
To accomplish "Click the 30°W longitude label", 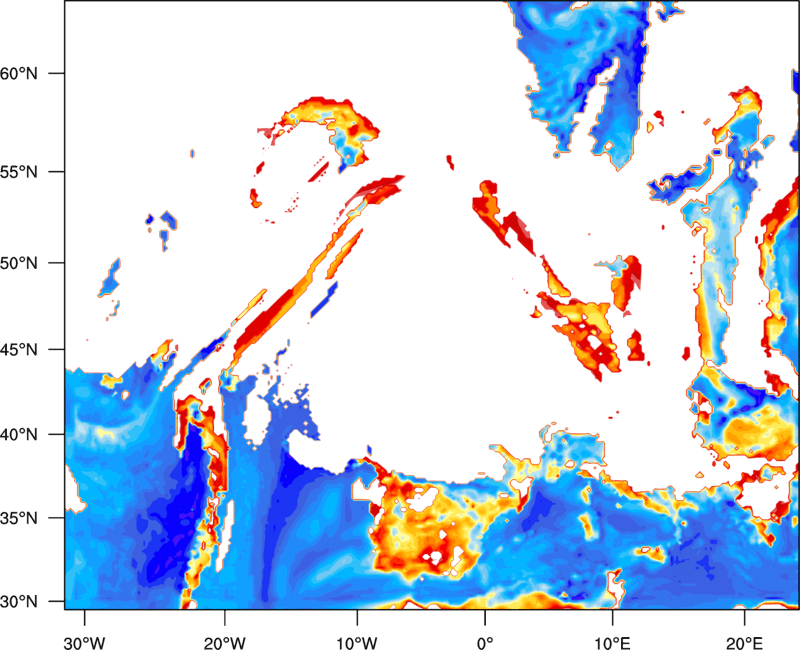I will 85,643.
